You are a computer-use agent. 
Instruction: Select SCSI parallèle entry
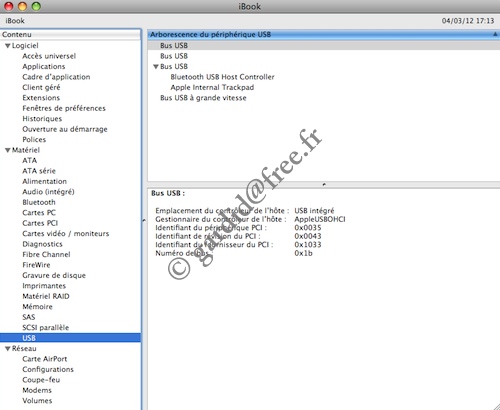point(45,328)
